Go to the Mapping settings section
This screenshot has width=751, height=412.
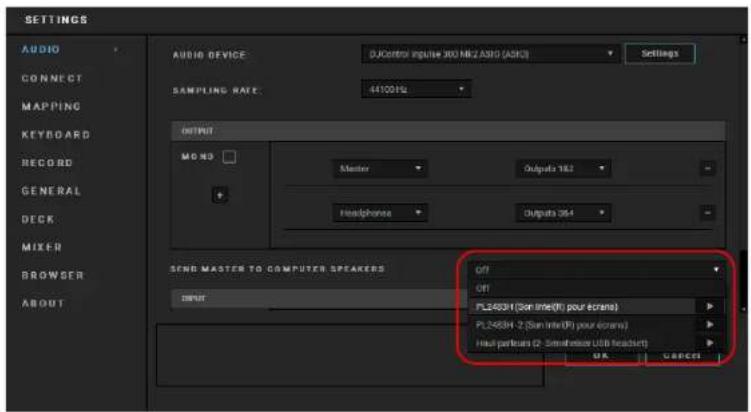click(51, 106)
